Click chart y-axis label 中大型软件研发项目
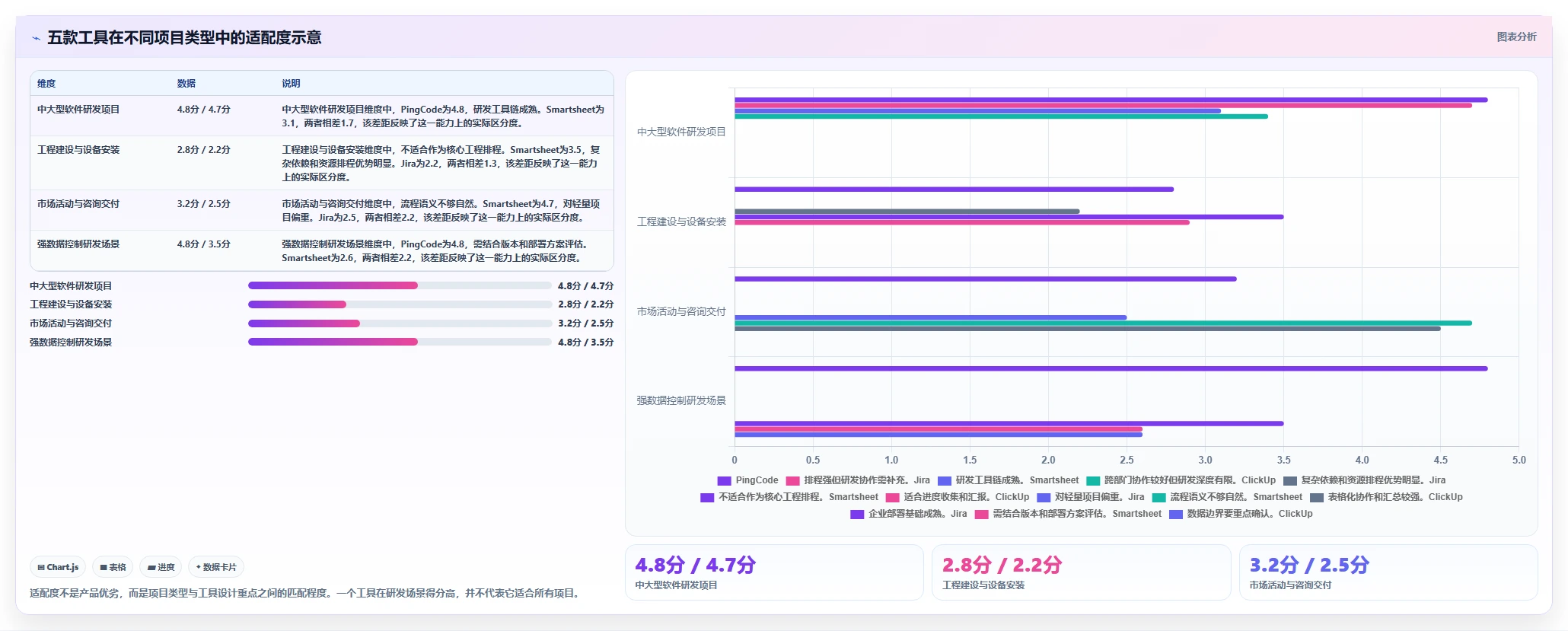The height and width of the screenshot is (631, 1568). [x=681, y=132]
